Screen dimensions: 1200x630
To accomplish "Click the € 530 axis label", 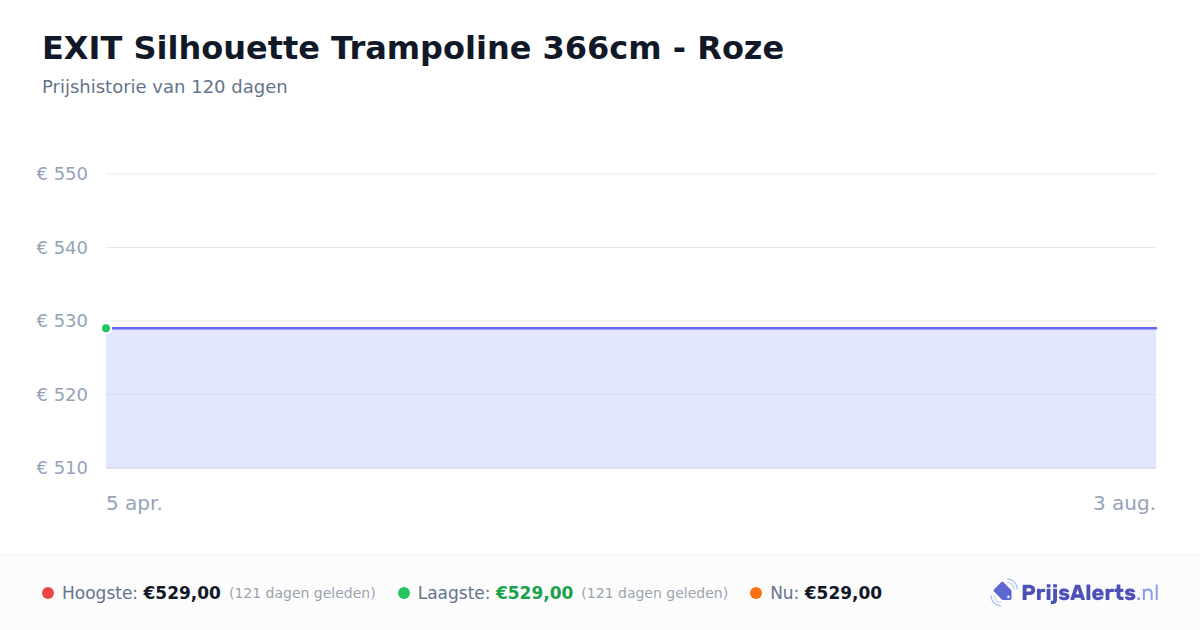I will tap(62, 321).
